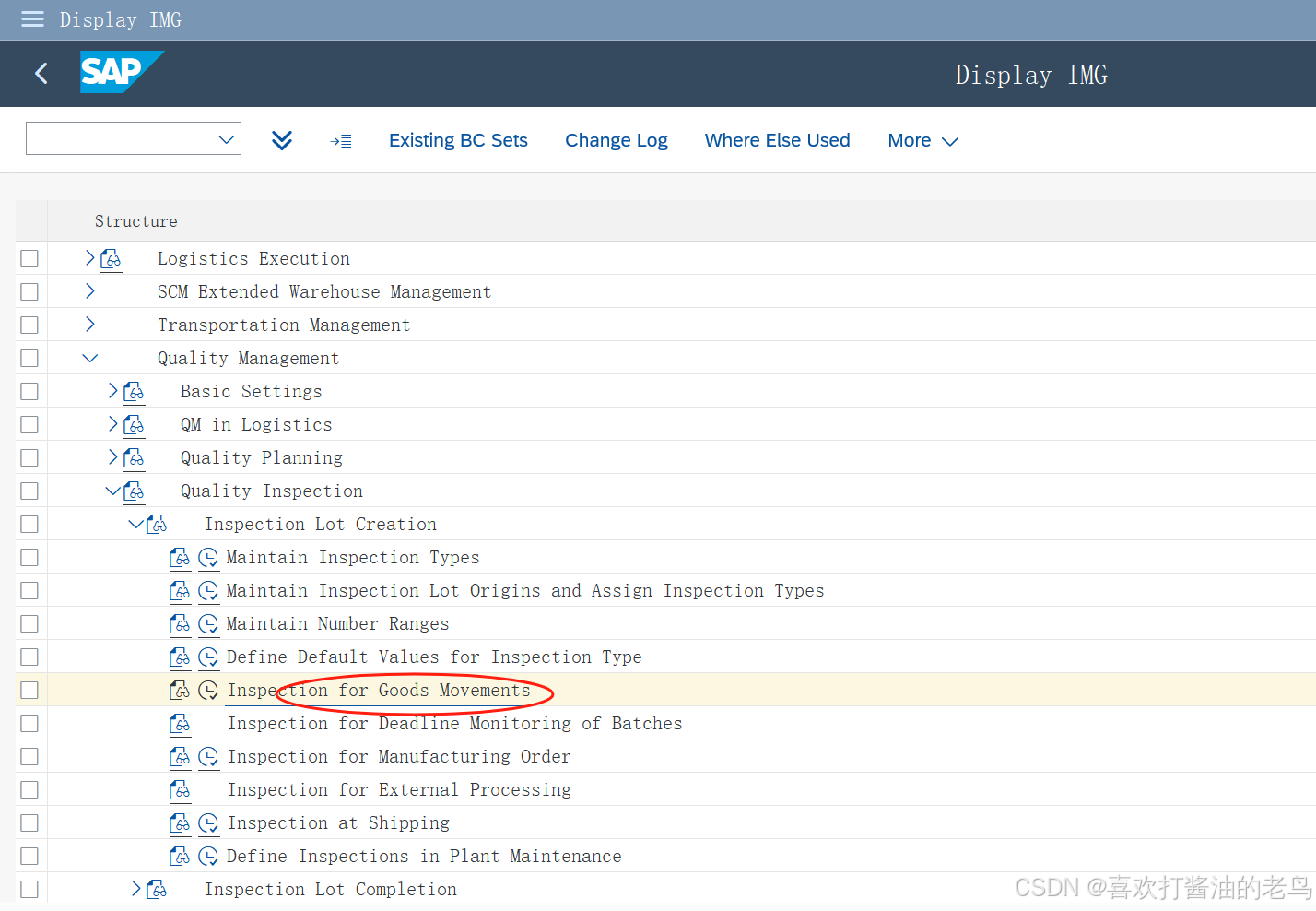Click the select-all corner cell above checkboxes
The height and width of the screenshot is (911, 1316).
31,221
